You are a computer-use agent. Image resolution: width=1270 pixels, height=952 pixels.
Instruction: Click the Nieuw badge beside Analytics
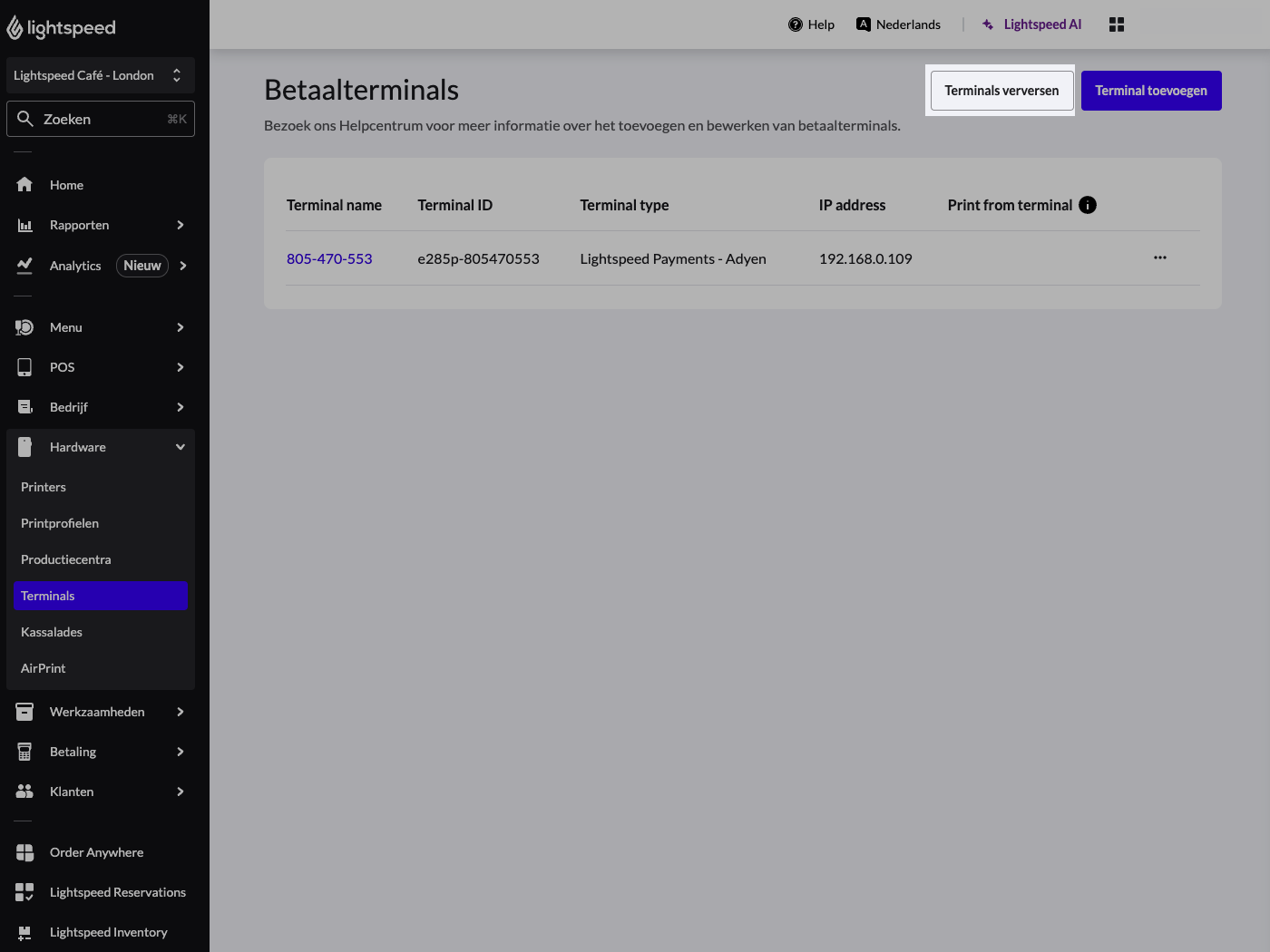click(142, 266)
